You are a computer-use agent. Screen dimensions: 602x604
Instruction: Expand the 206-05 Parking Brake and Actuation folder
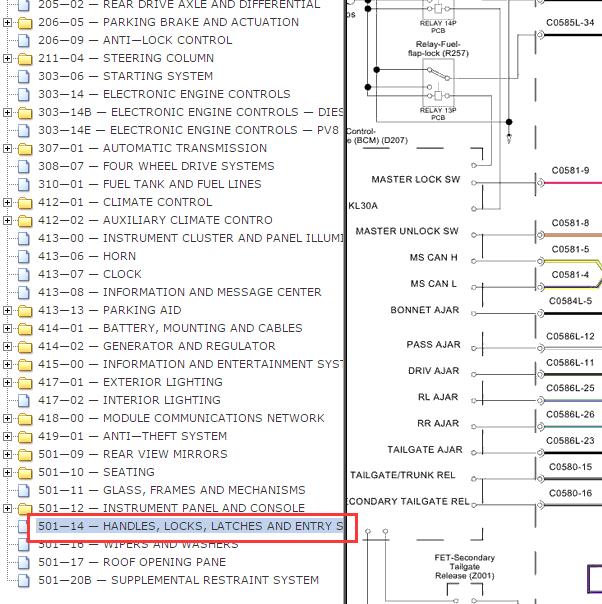point(7,23)
